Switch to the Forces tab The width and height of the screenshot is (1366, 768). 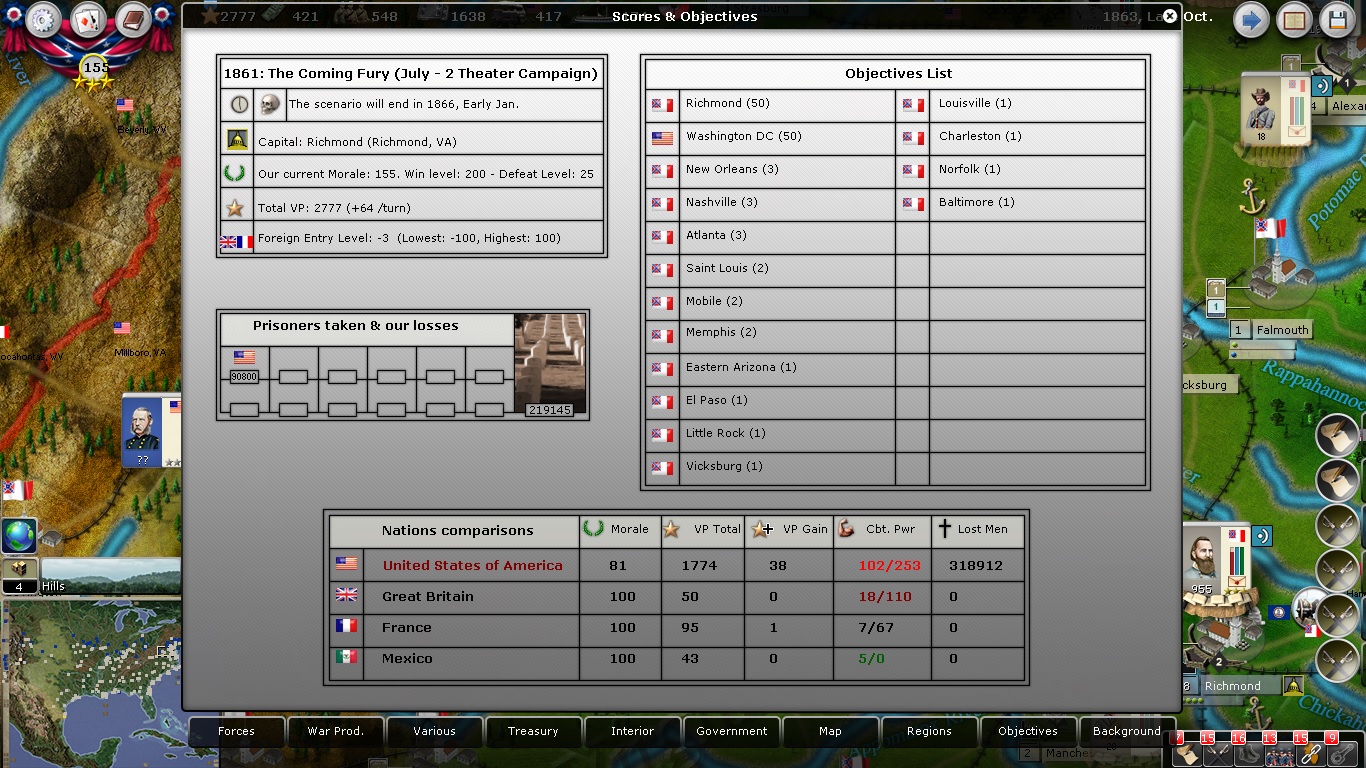coord(236,731)
